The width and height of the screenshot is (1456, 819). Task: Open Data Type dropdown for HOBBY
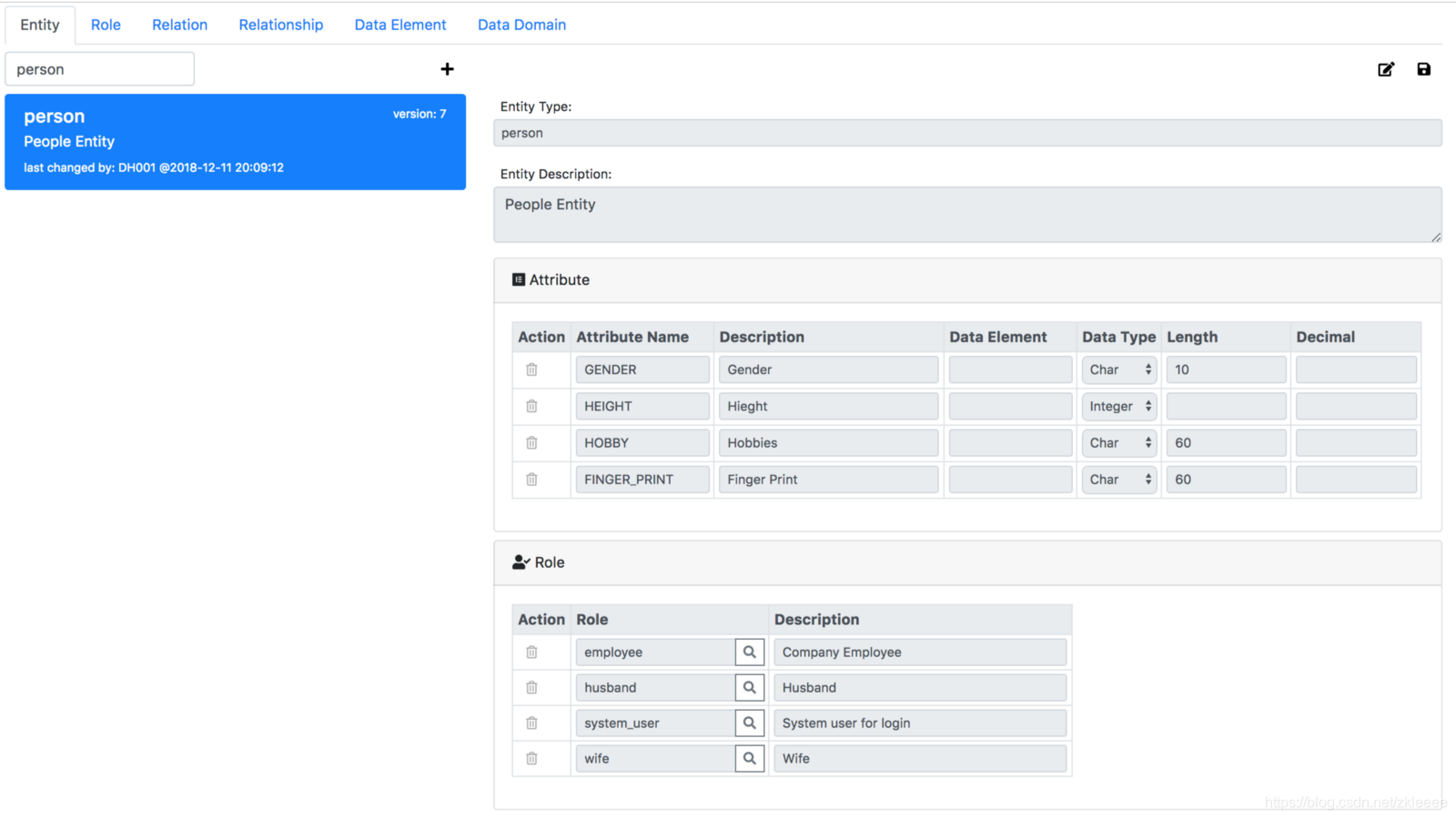pyautogui.click(x=1119, y=442)
